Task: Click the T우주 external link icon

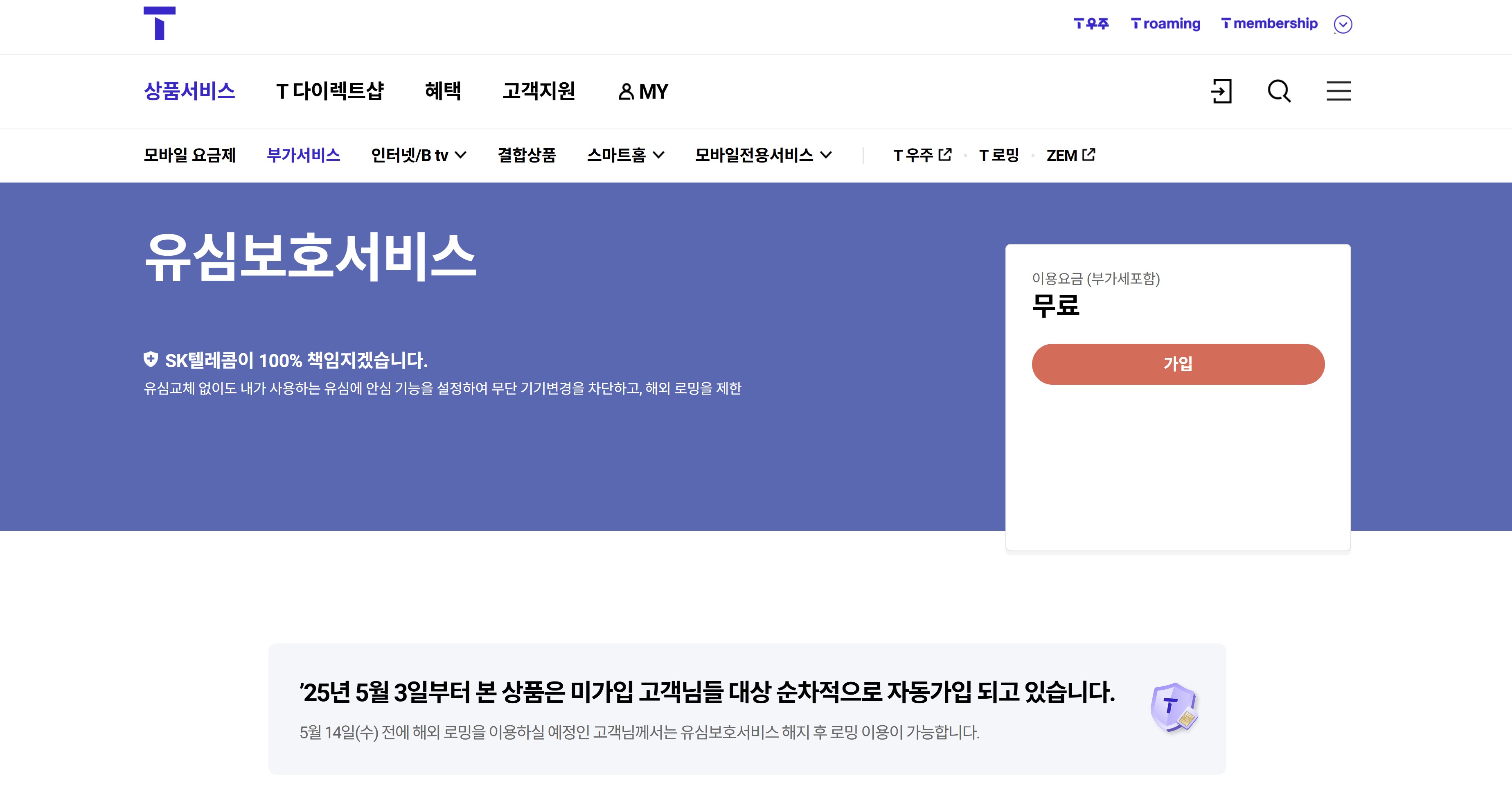Action: (945, 154)
